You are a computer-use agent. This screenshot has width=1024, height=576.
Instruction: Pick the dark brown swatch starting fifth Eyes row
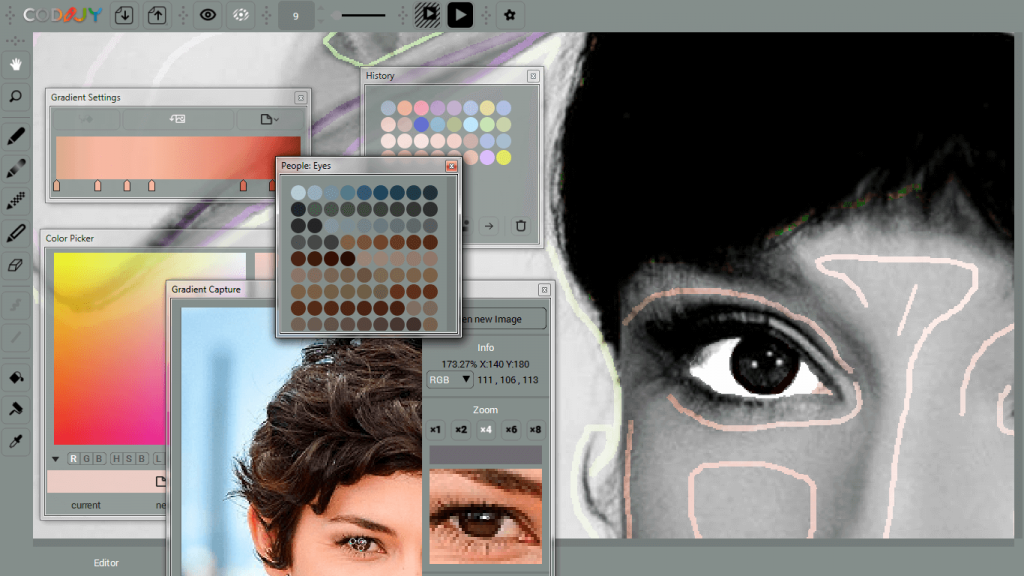point(298,259)
